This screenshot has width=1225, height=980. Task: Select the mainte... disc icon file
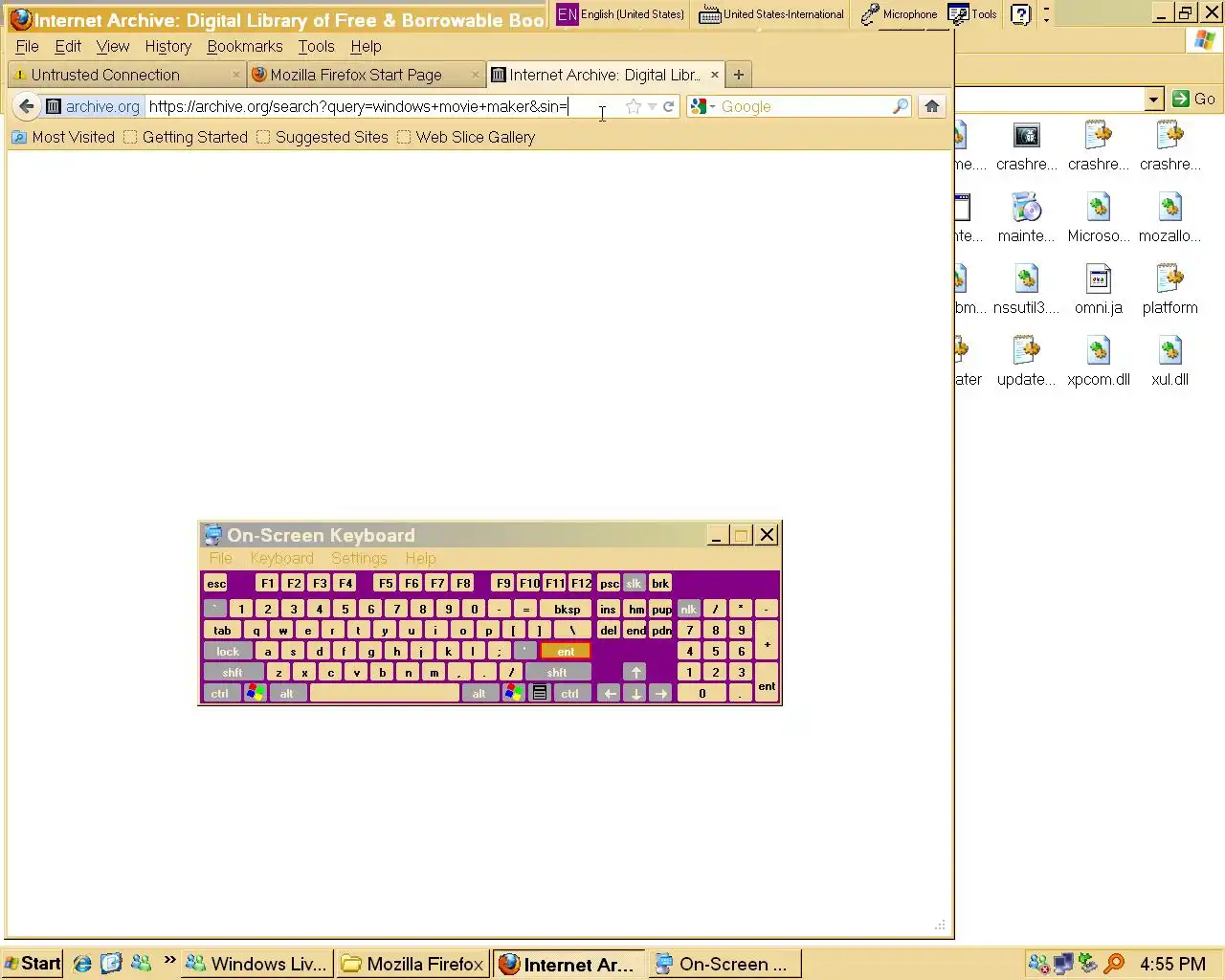coord(1026,217)
